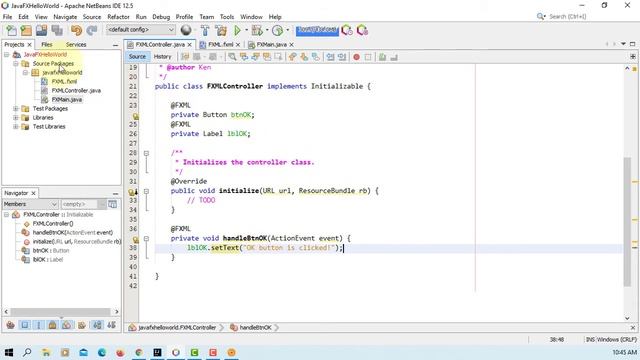Click the Build Project hammer icon
Viewport: 640px width, 360px height.
point(205,30)
